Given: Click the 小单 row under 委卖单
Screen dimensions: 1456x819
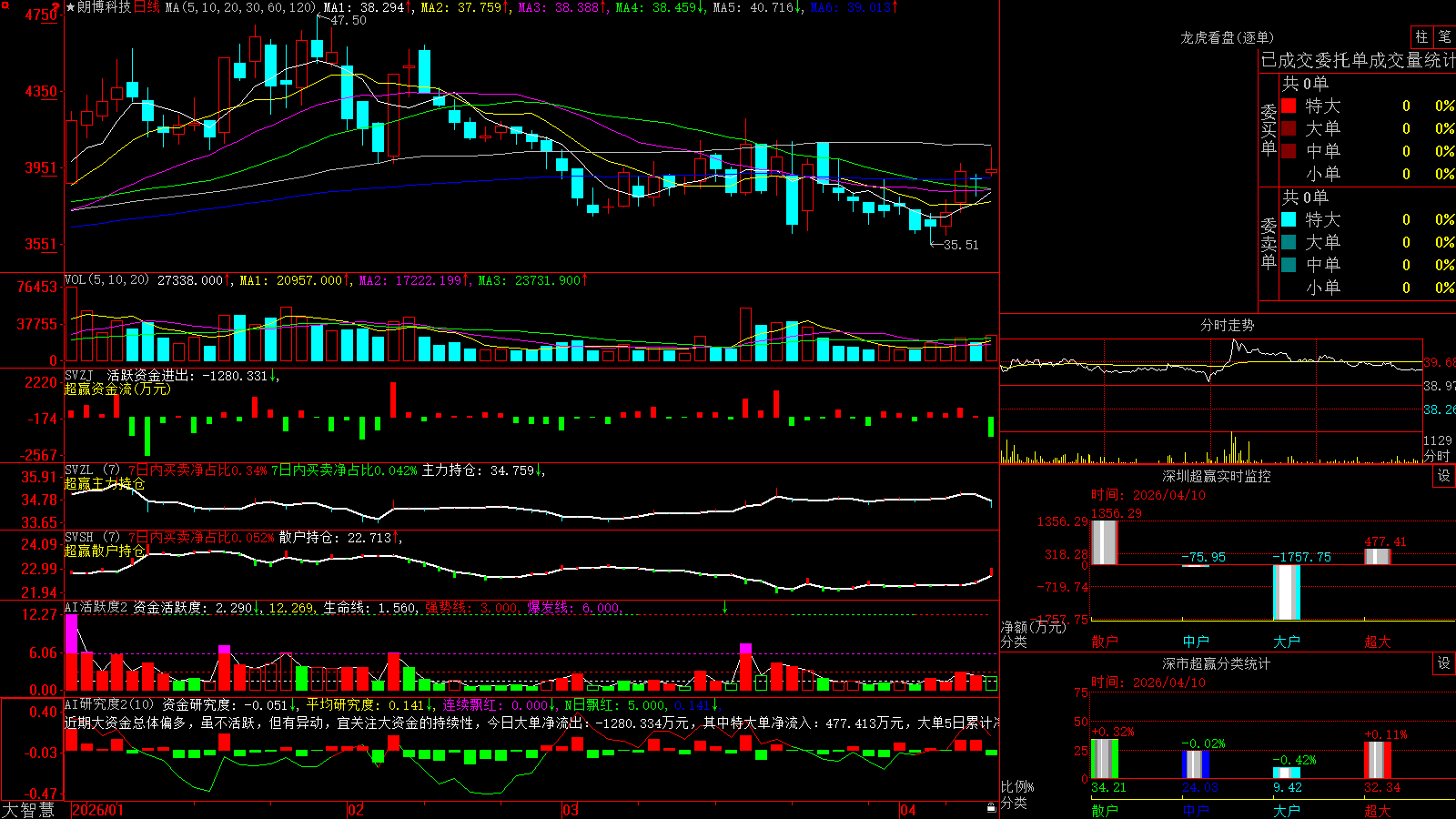Looking at the screenshot, I should (1368, 288).
